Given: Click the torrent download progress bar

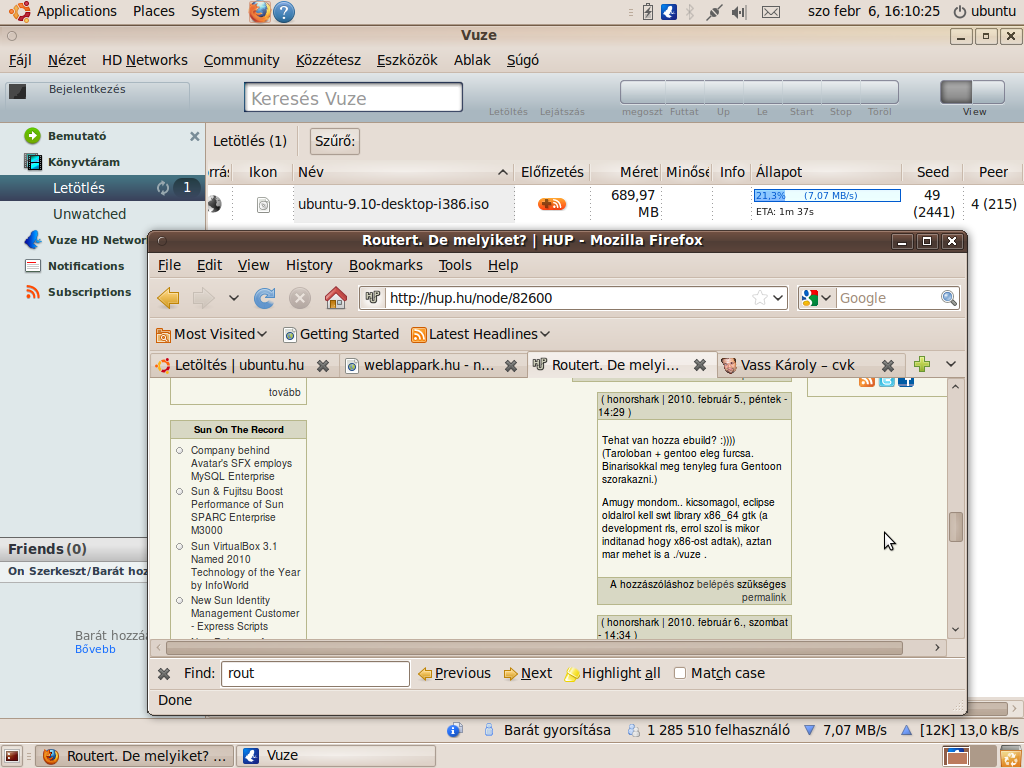Looking at the screenshot, I should click(x=827, y=195).
